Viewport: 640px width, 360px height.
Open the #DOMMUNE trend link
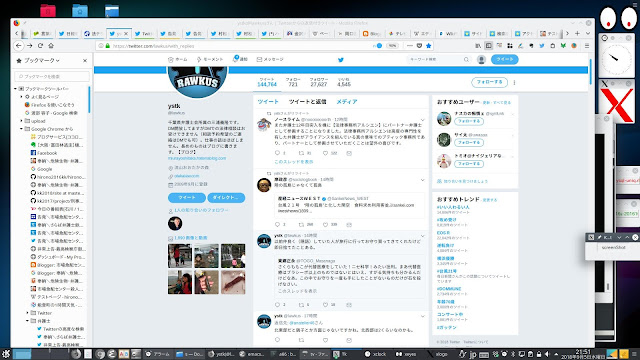click(449, 289)
